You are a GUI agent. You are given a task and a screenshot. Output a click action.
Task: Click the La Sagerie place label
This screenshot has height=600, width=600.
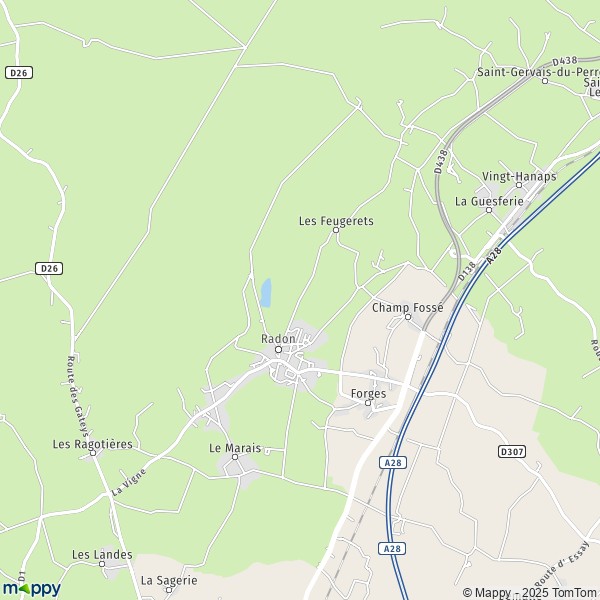point(169,580)
